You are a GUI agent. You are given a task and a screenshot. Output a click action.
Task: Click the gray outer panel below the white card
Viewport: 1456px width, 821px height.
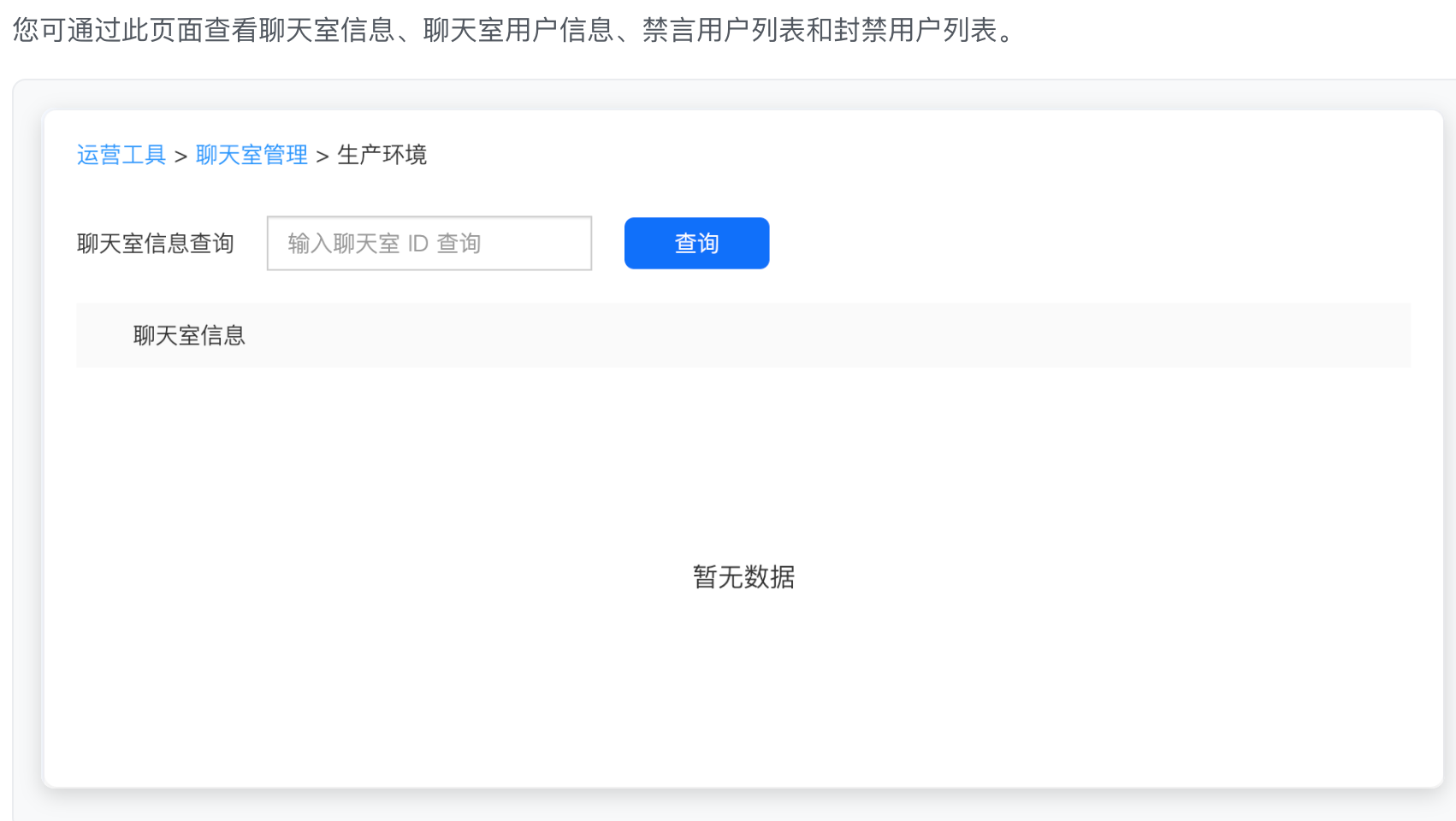736,806
